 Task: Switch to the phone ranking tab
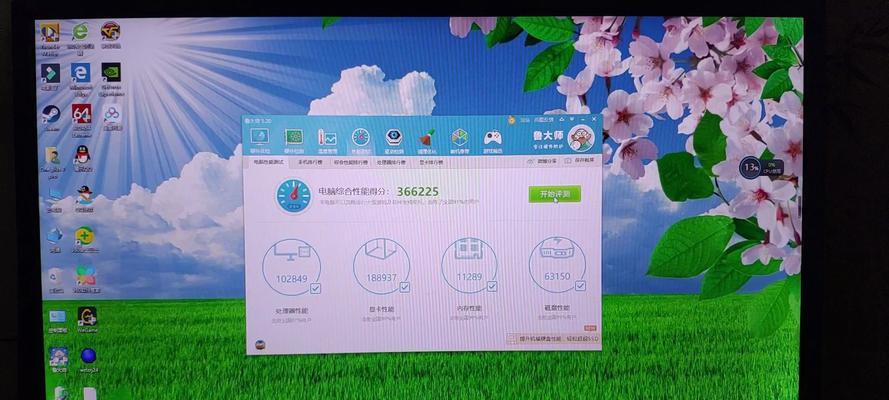(x=310, y=162)
